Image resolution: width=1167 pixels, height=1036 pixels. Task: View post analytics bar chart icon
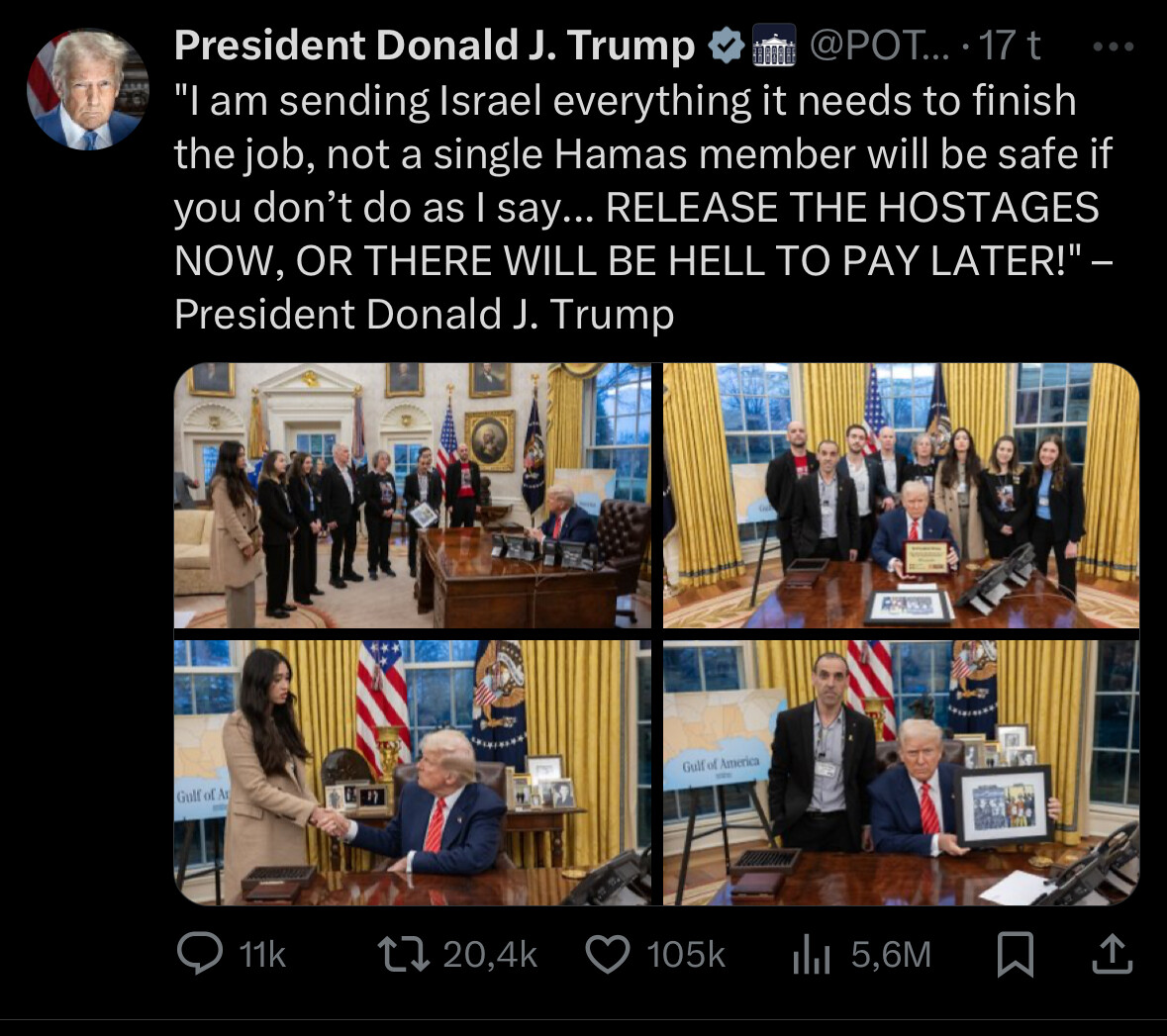click(812, 954)
